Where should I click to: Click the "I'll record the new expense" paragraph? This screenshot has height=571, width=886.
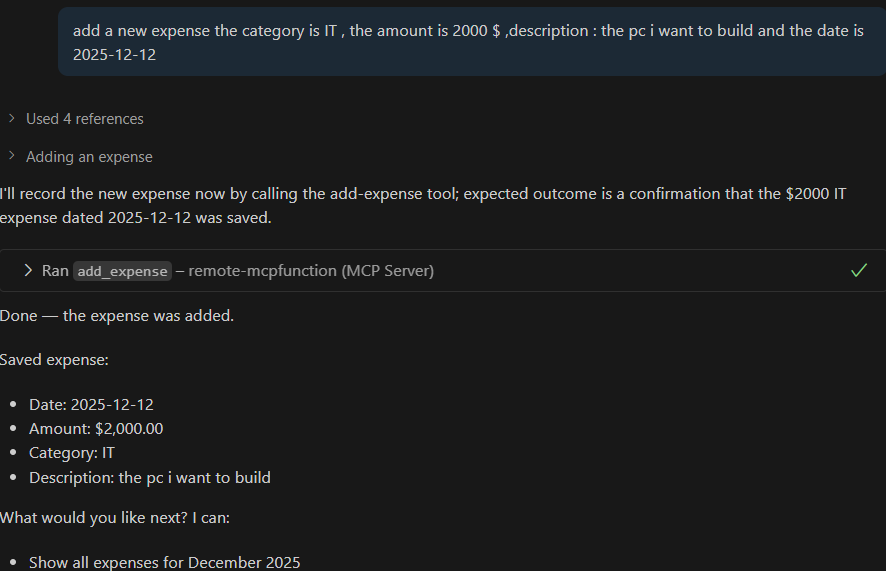click(420, 205)
